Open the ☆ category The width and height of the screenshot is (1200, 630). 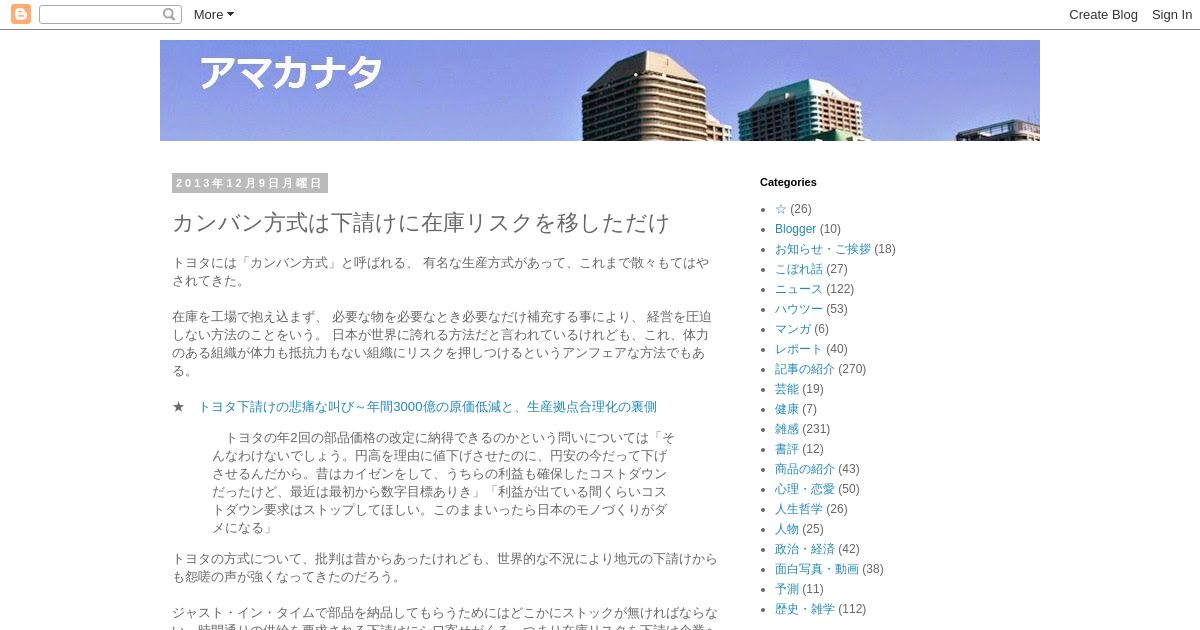[x=781, y=209]
